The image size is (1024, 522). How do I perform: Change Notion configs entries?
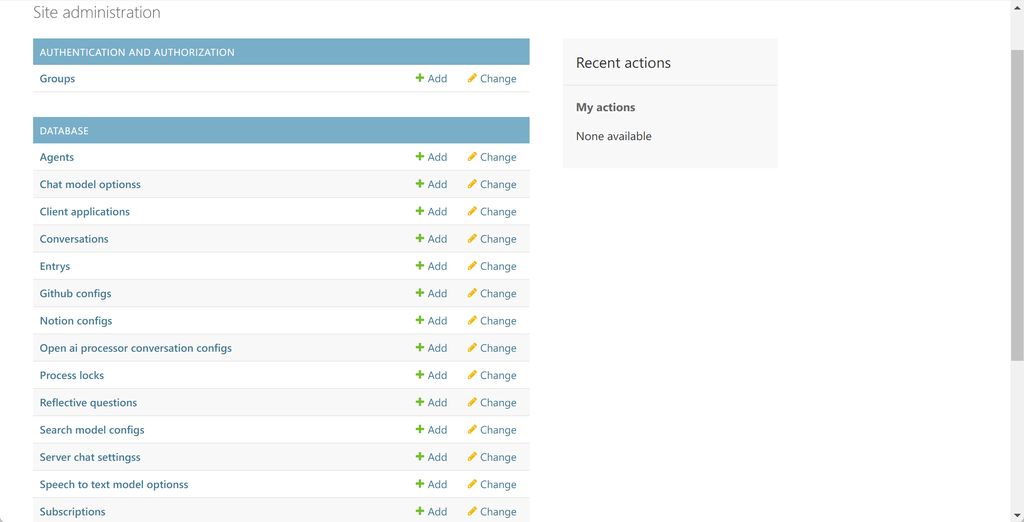coord(491,321)
